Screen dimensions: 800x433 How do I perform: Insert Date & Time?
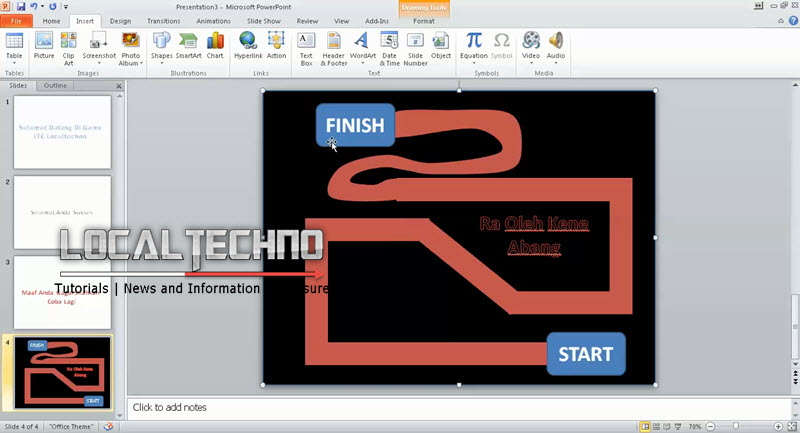click(389, 48)
